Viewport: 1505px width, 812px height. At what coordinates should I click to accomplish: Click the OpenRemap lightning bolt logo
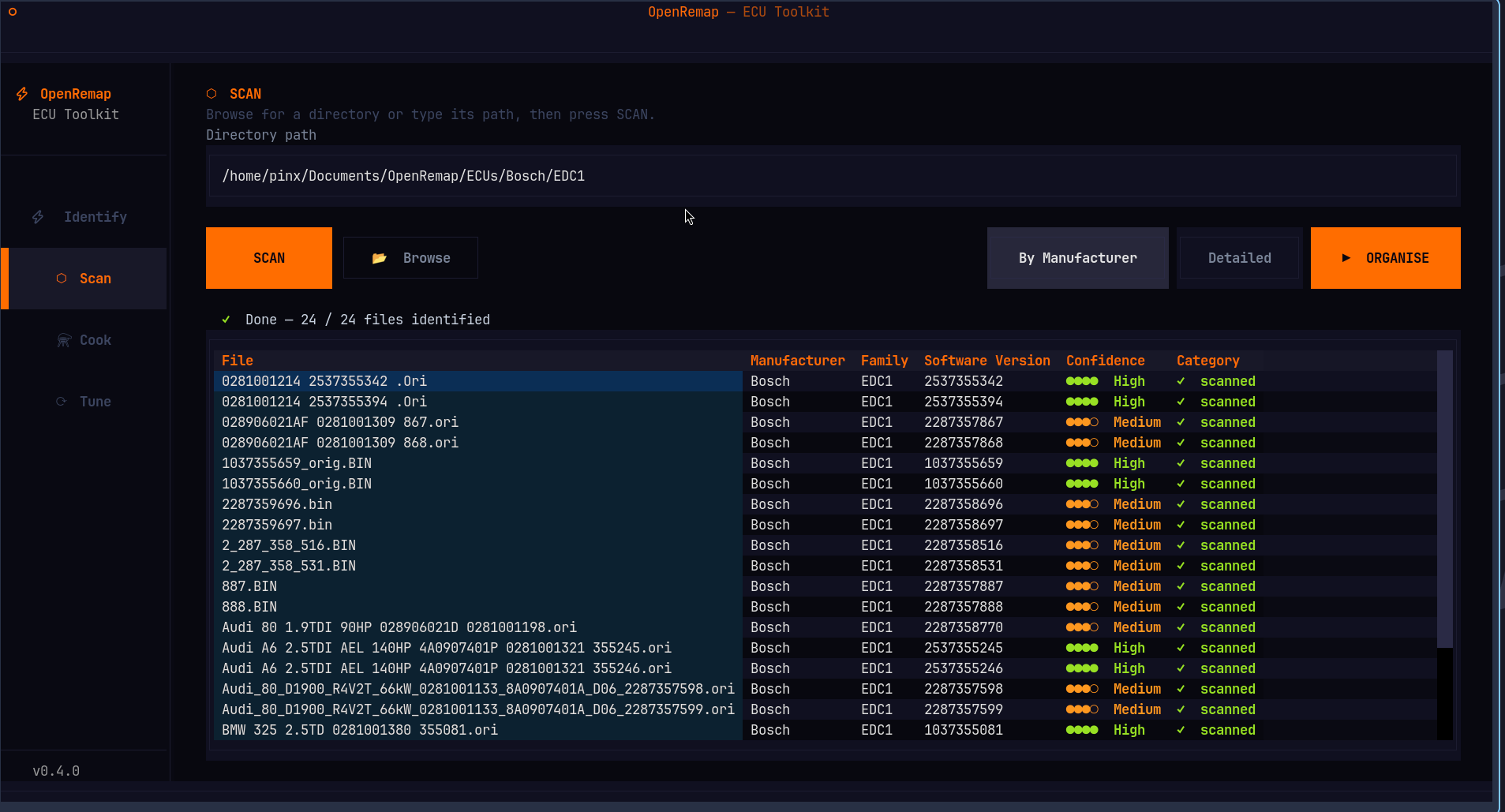click(21, 94)
